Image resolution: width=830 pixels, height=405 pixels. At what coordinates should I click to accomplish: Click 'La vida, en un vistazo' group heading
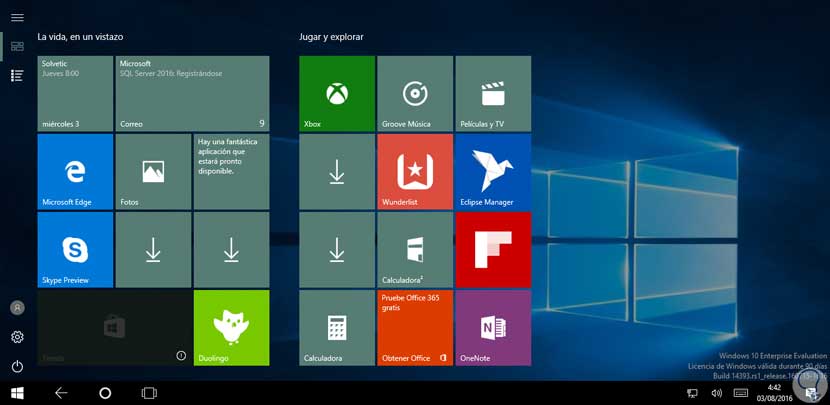click(x=80, y=37)
